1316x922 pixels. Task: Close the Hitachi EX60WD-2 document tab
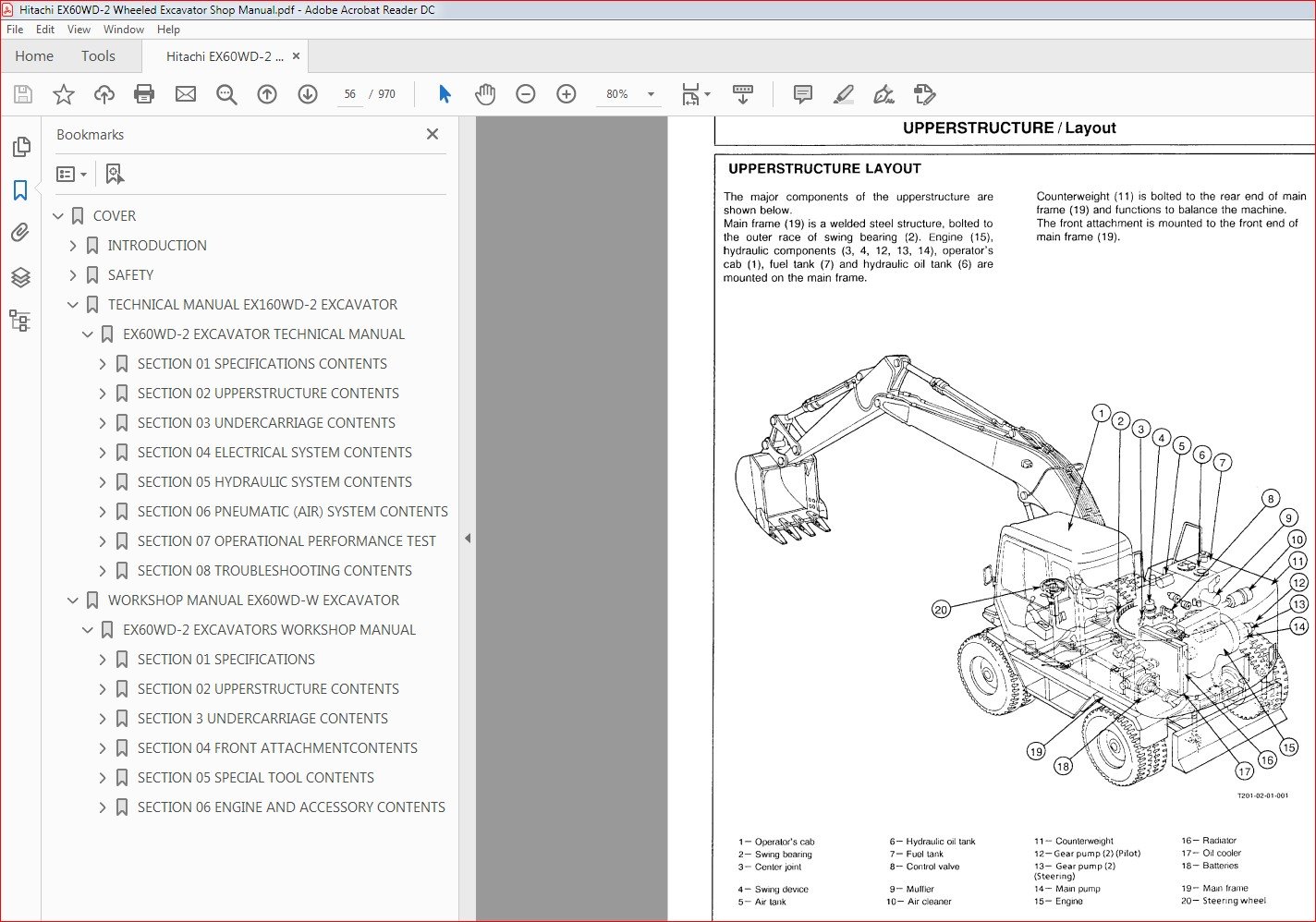point(296,56)
